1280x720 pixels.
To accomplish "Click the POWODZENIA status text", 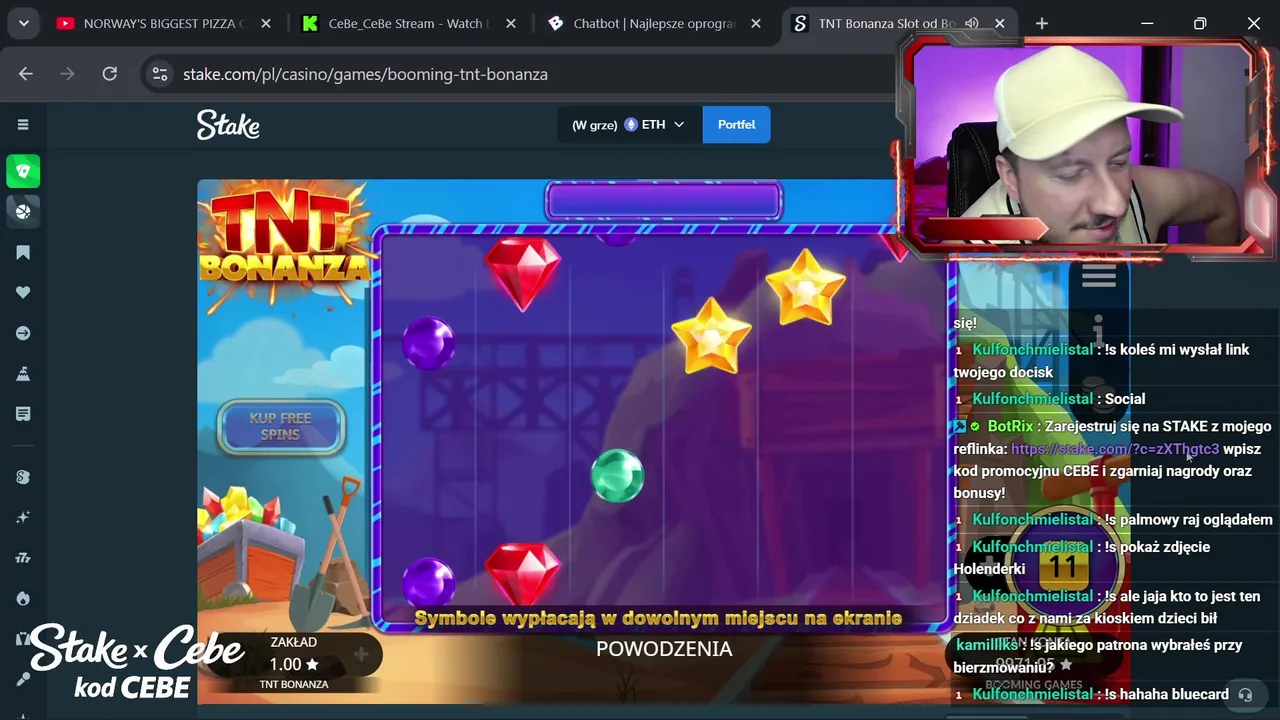I will coord(664,649).
